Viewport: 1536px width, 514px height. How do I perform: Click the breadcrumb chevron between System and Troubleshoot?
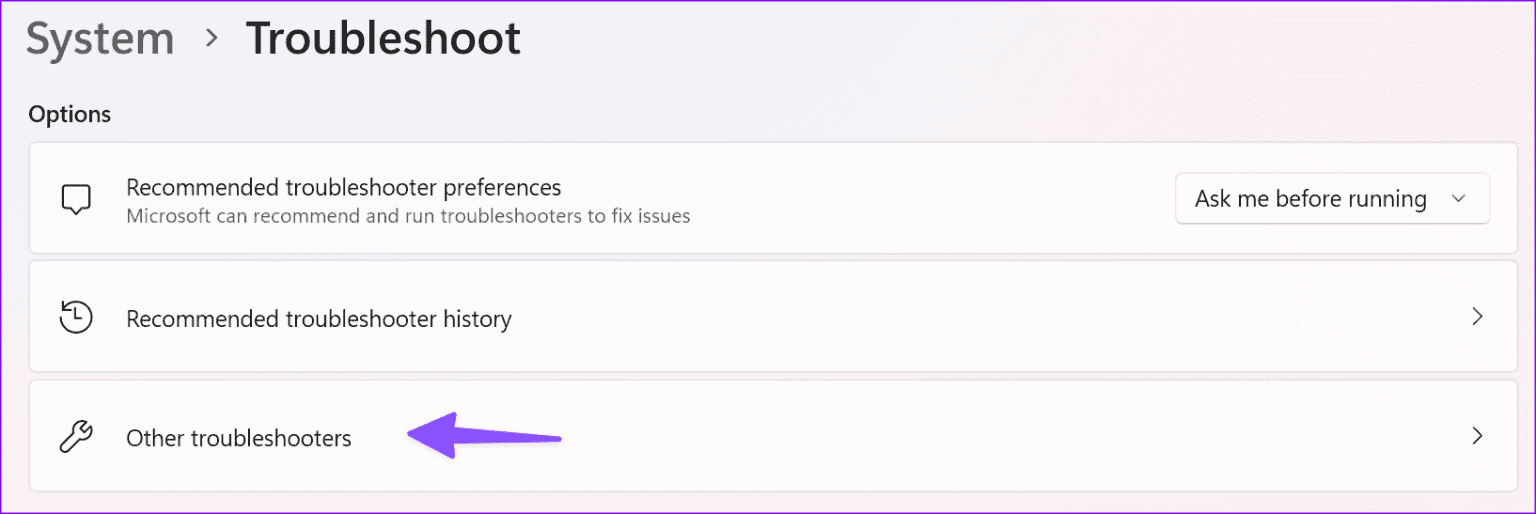(211, 39)
